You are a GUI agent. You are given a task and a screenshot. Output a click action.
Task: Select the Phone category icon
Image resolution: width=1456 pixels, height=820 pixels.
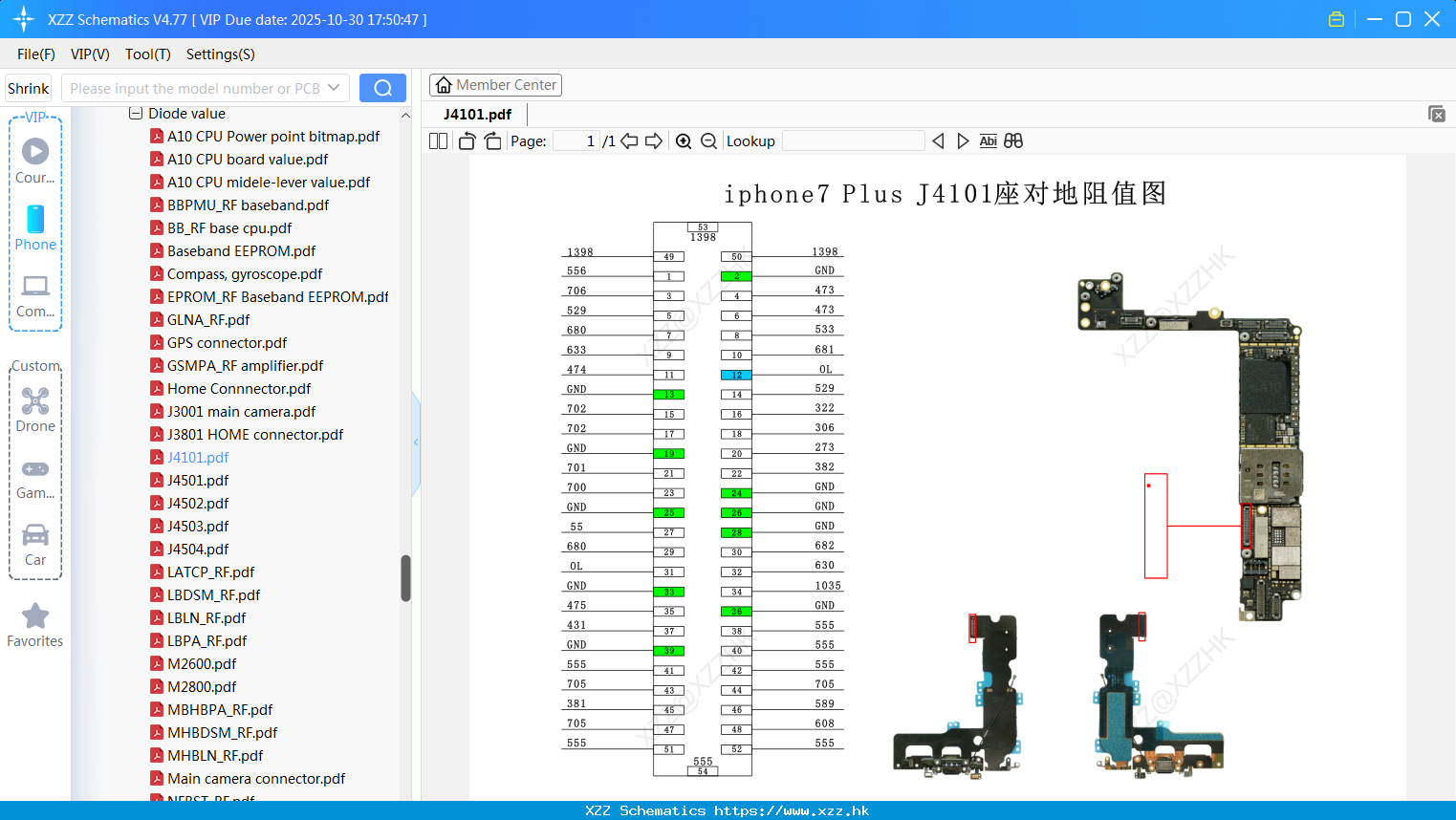pos(35,227)
